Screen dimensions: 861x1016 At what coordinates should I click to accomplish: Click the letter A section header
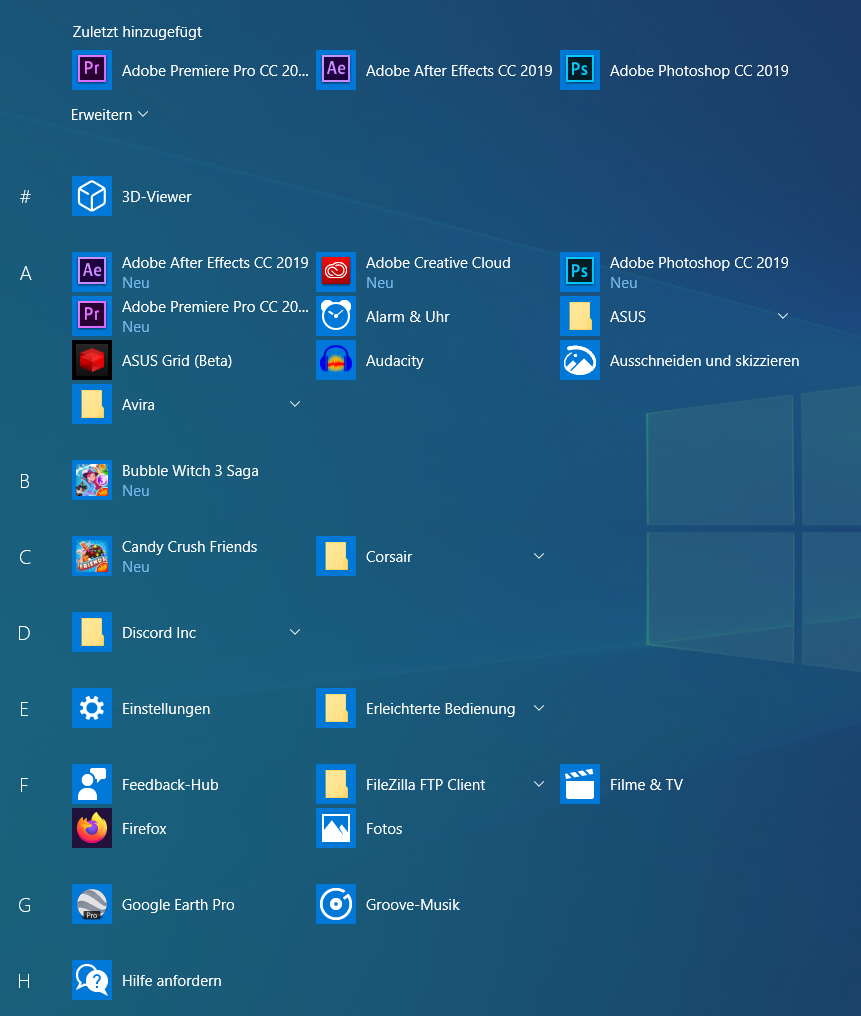pyautogui.click(x=25, y=273)
